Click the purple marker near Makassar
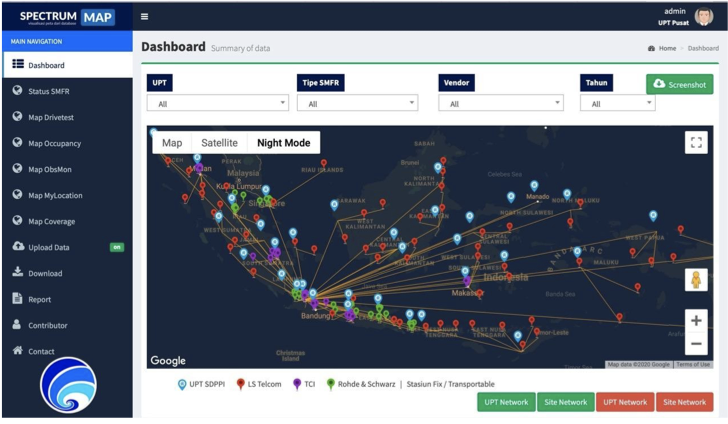This screenshot has width=728, height=424. [x=467, y=281]
